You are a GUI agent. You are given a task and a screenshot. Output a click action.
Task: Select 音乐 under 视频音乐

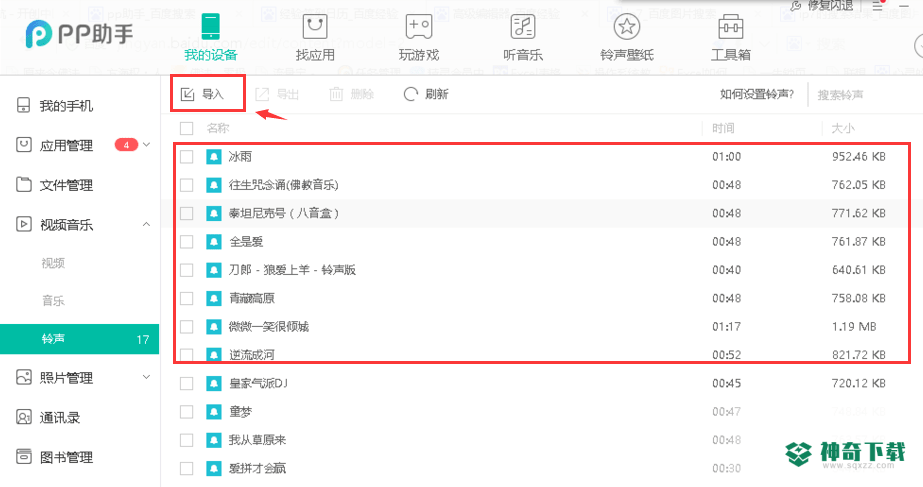click(53, 301)
